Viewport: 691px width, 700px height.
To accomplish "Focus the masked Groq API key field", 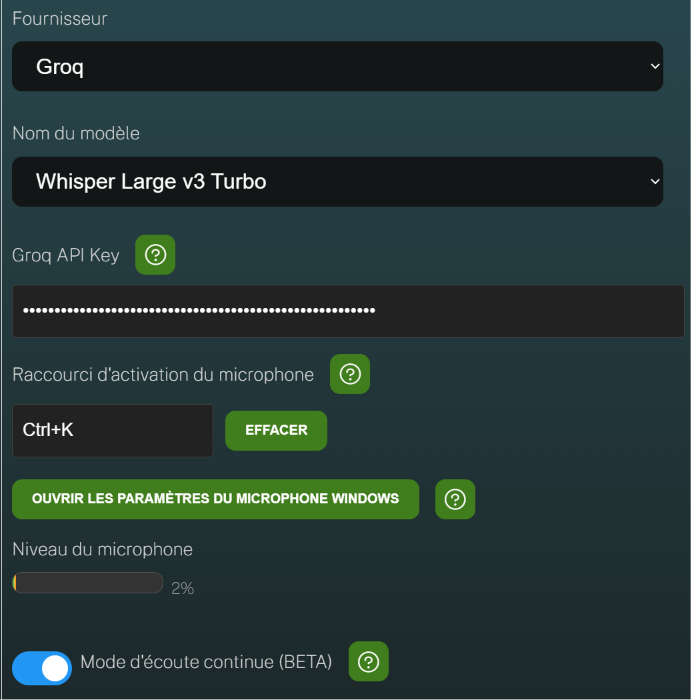I will pos(348,311).
